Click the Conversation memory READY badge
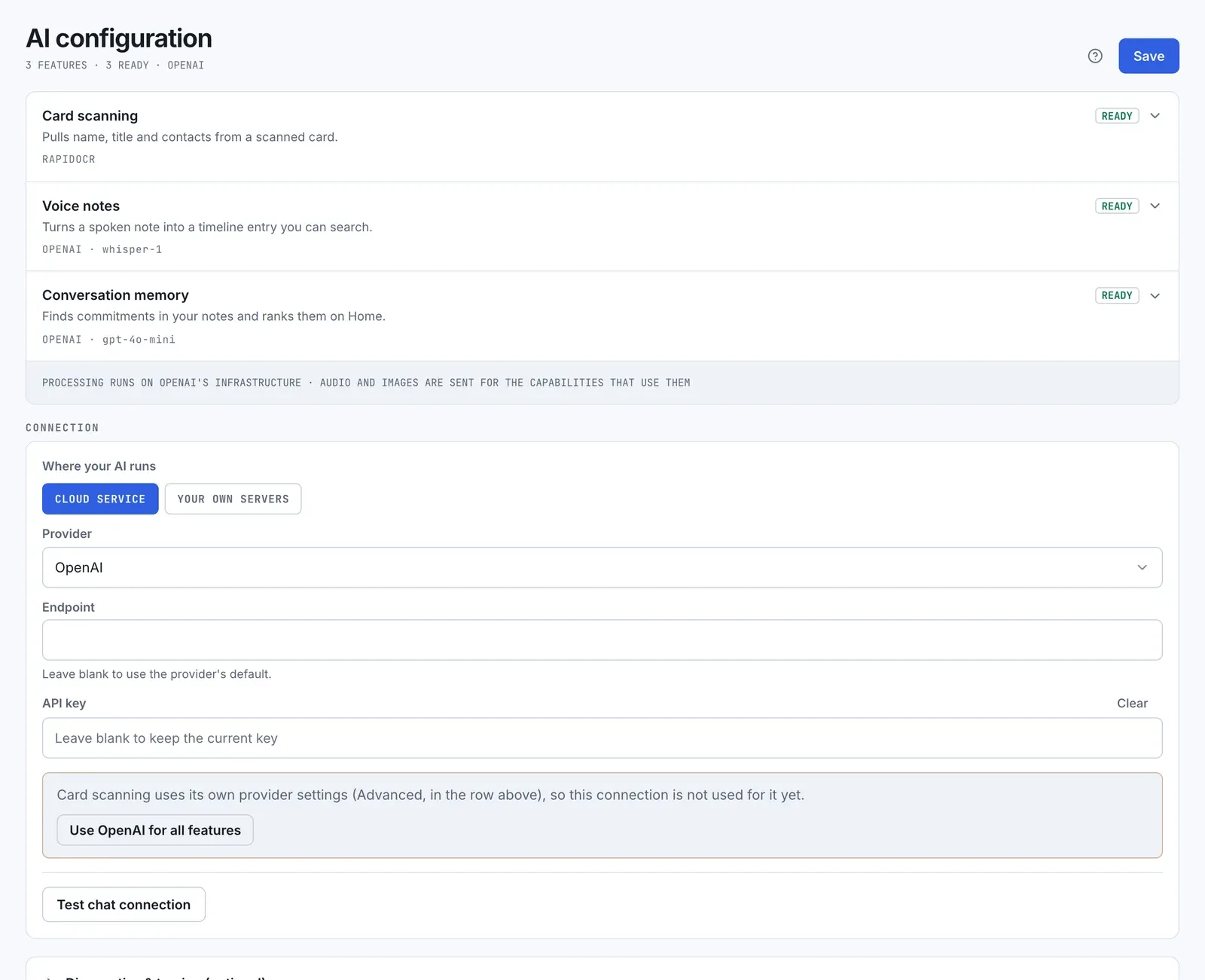Image resolution: width=1205 pixels, height=980 pixels. tap(1117, 296)
